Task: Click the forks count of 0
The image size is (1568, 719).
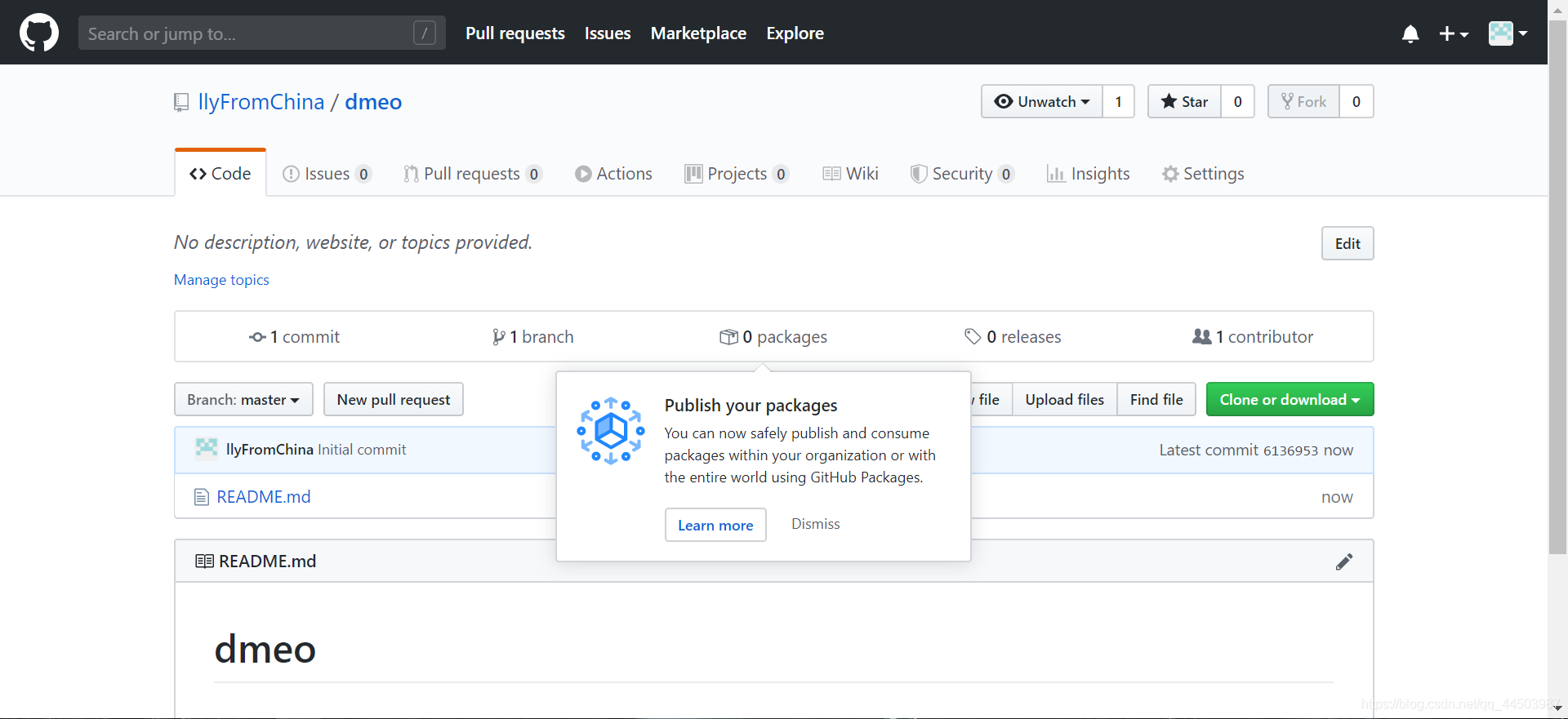Action: tap(1356, 101)
